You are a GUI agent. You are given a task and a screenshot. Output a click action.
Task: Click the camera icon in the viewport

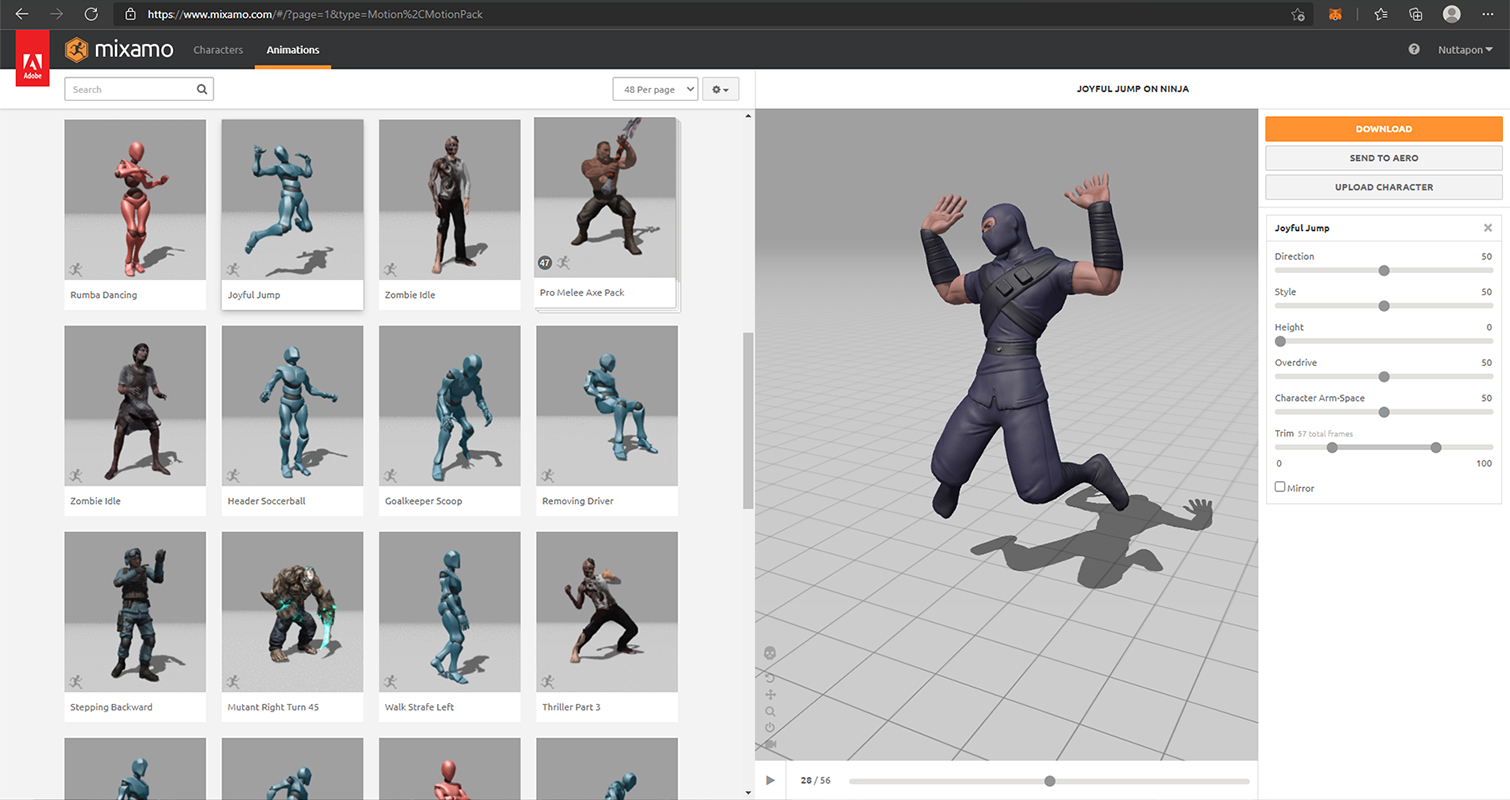pyautogui.click(x=770, y=745)
